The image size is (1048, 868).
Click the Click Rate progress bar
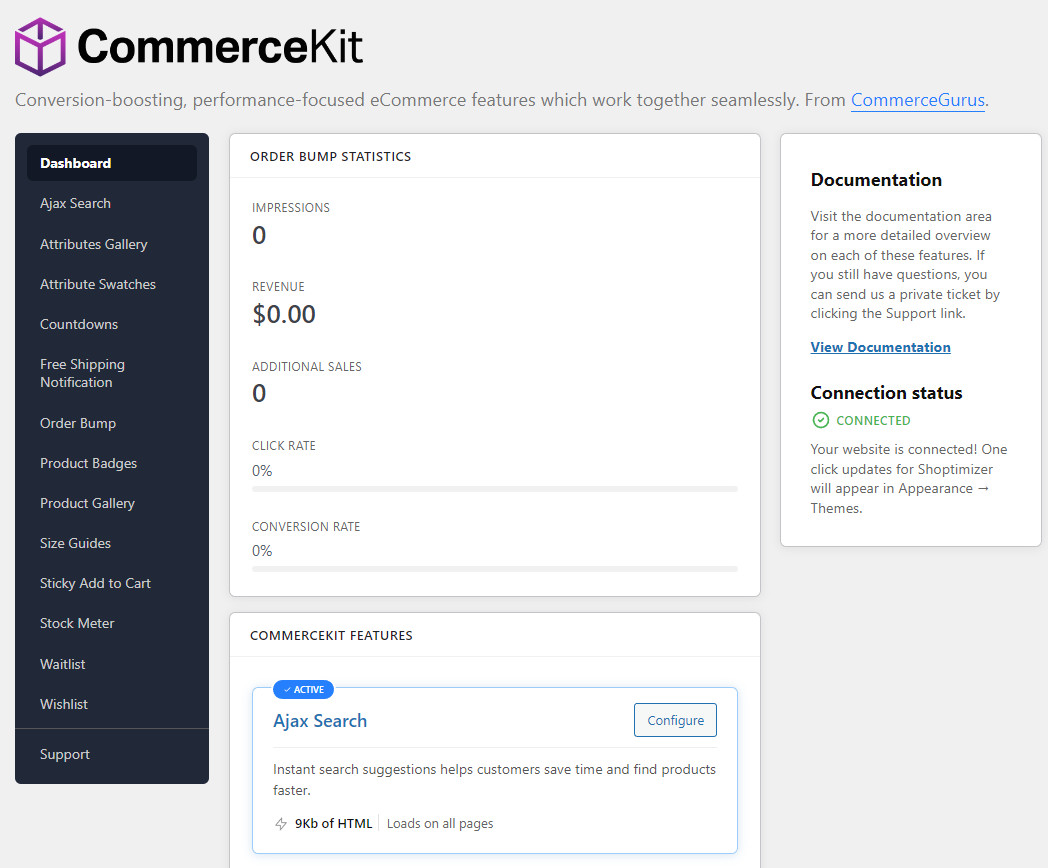coord(495,489)
